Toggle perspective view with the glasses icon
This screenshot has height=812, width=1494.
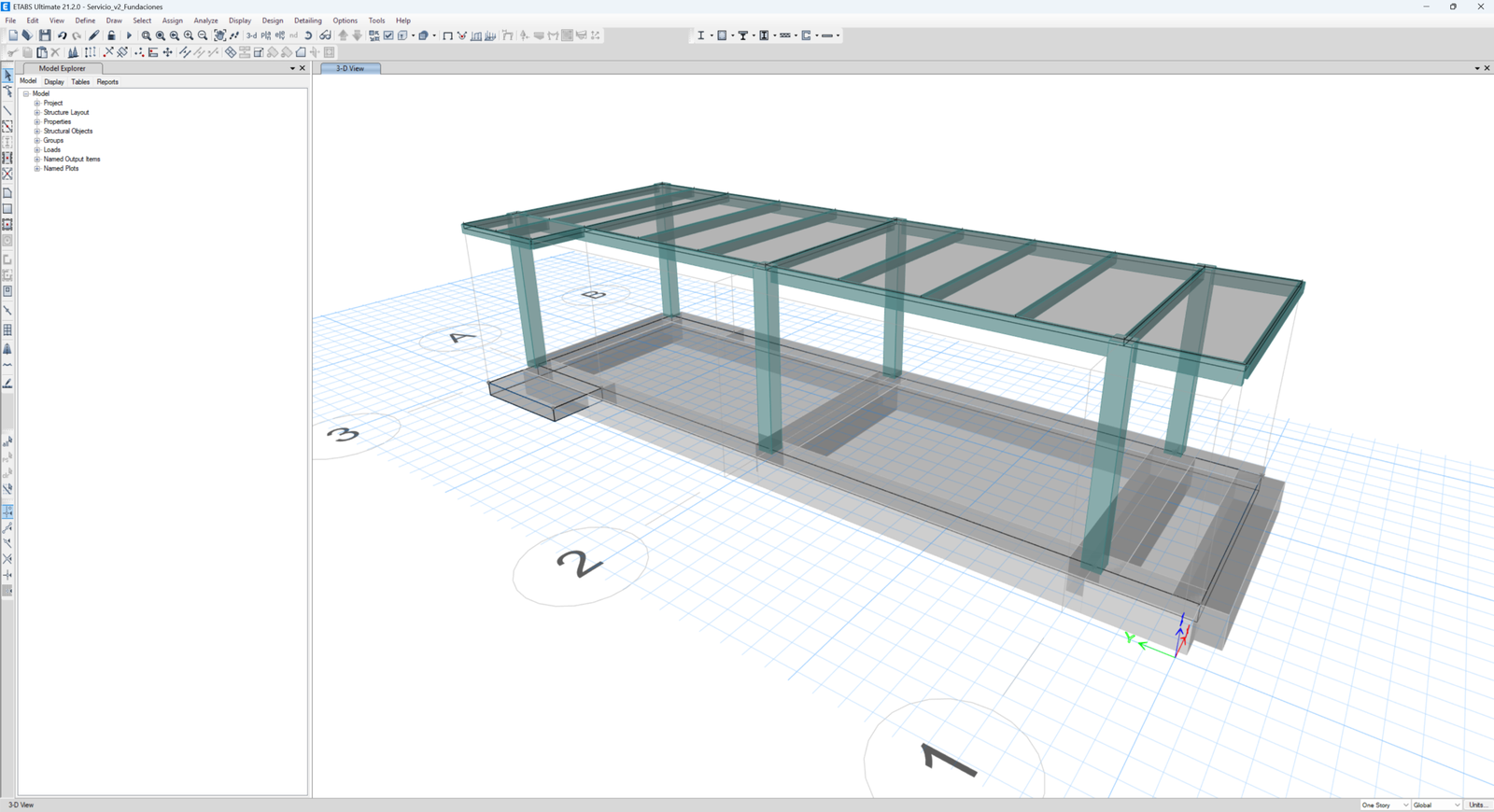[x=325, y=35]
